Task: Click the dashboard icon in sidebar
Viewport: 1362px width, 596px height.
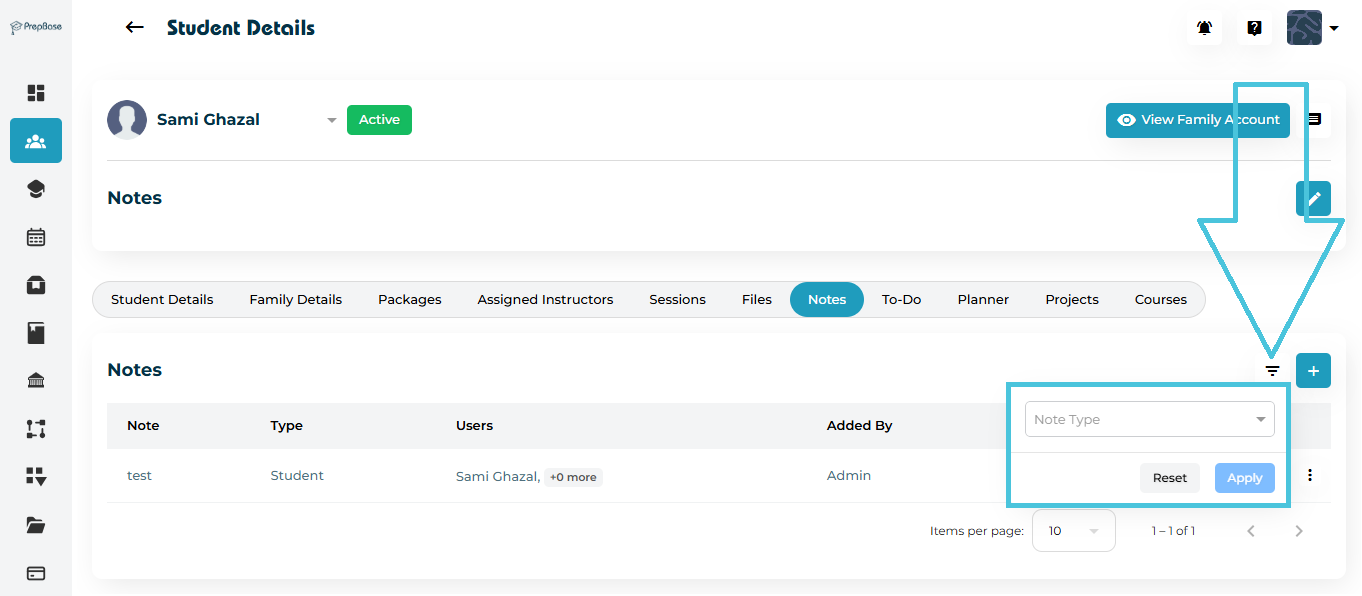Action: (36, 93)
